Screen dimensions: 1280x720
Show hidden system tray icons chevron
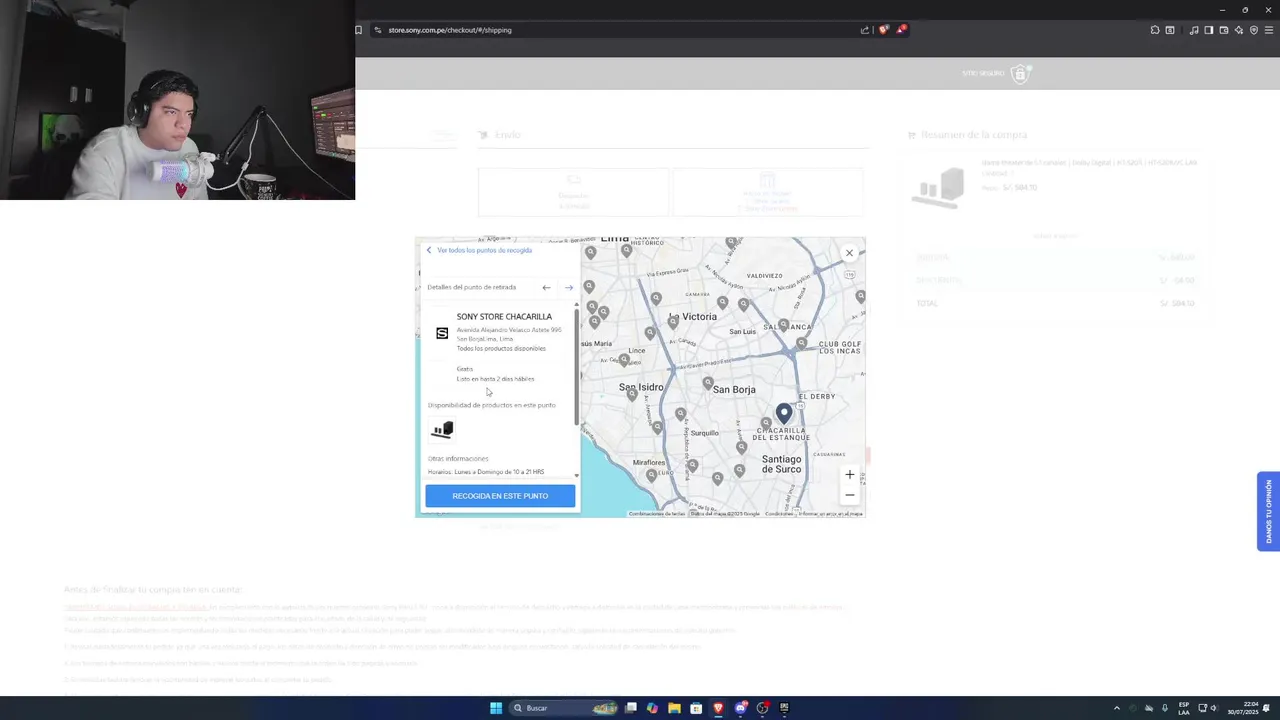[x=1117, y=708]
